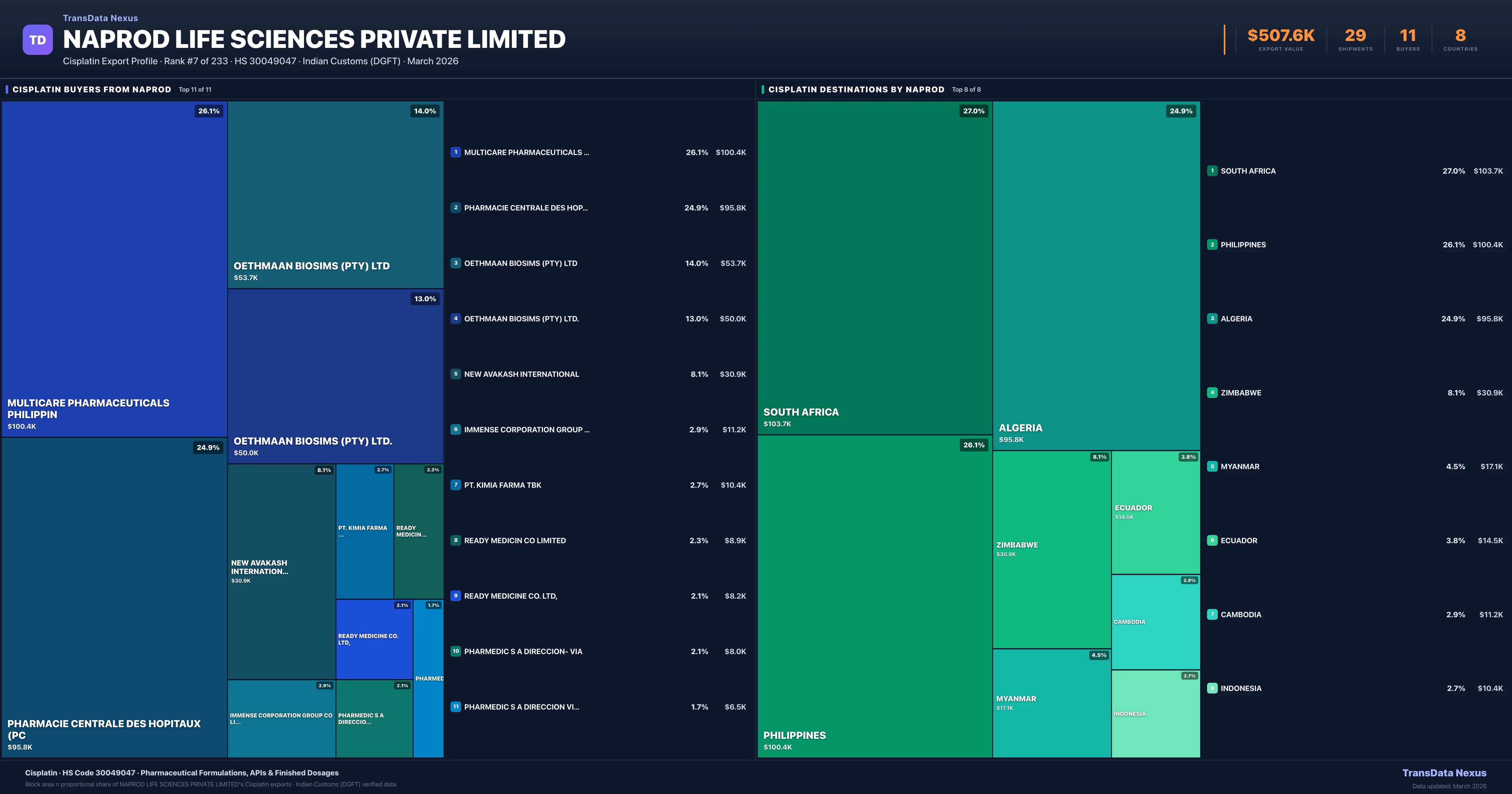Image resolution: width=1512 pixels, height=794 pixels.
Task: Open the TransData Nexus link in the header
Action: [x=100, y=18]
